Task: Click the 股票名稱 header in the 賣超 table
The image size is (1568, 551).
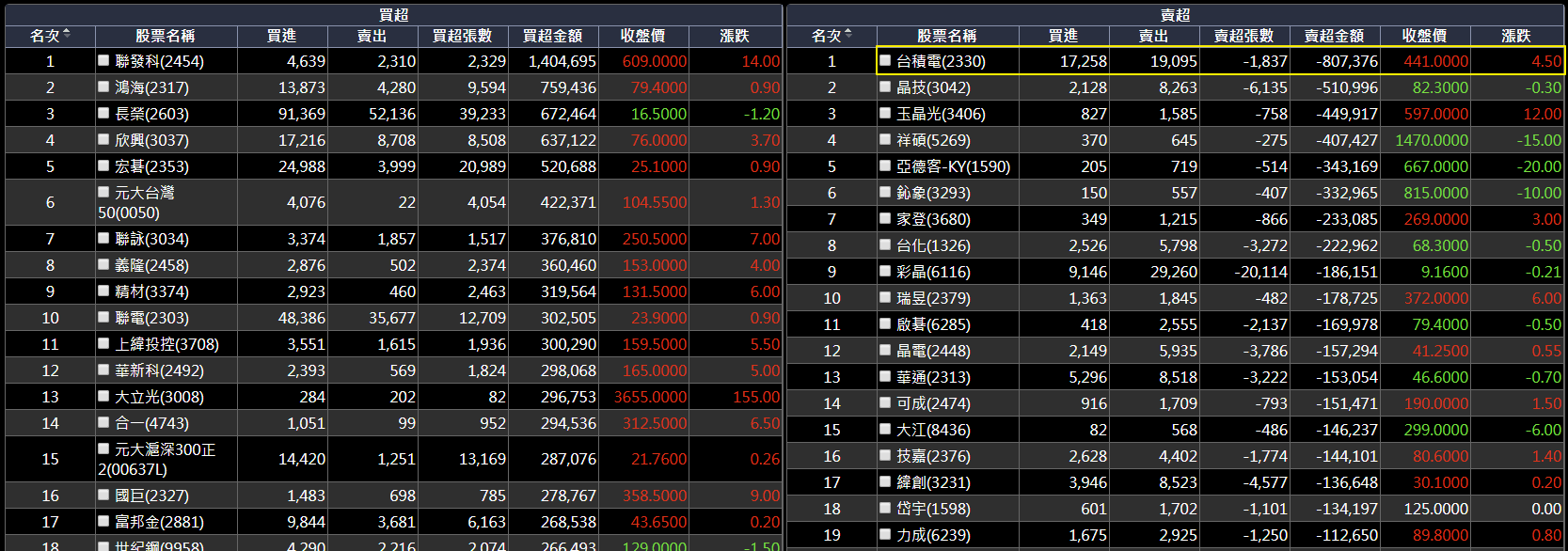Action: [946, 36]
